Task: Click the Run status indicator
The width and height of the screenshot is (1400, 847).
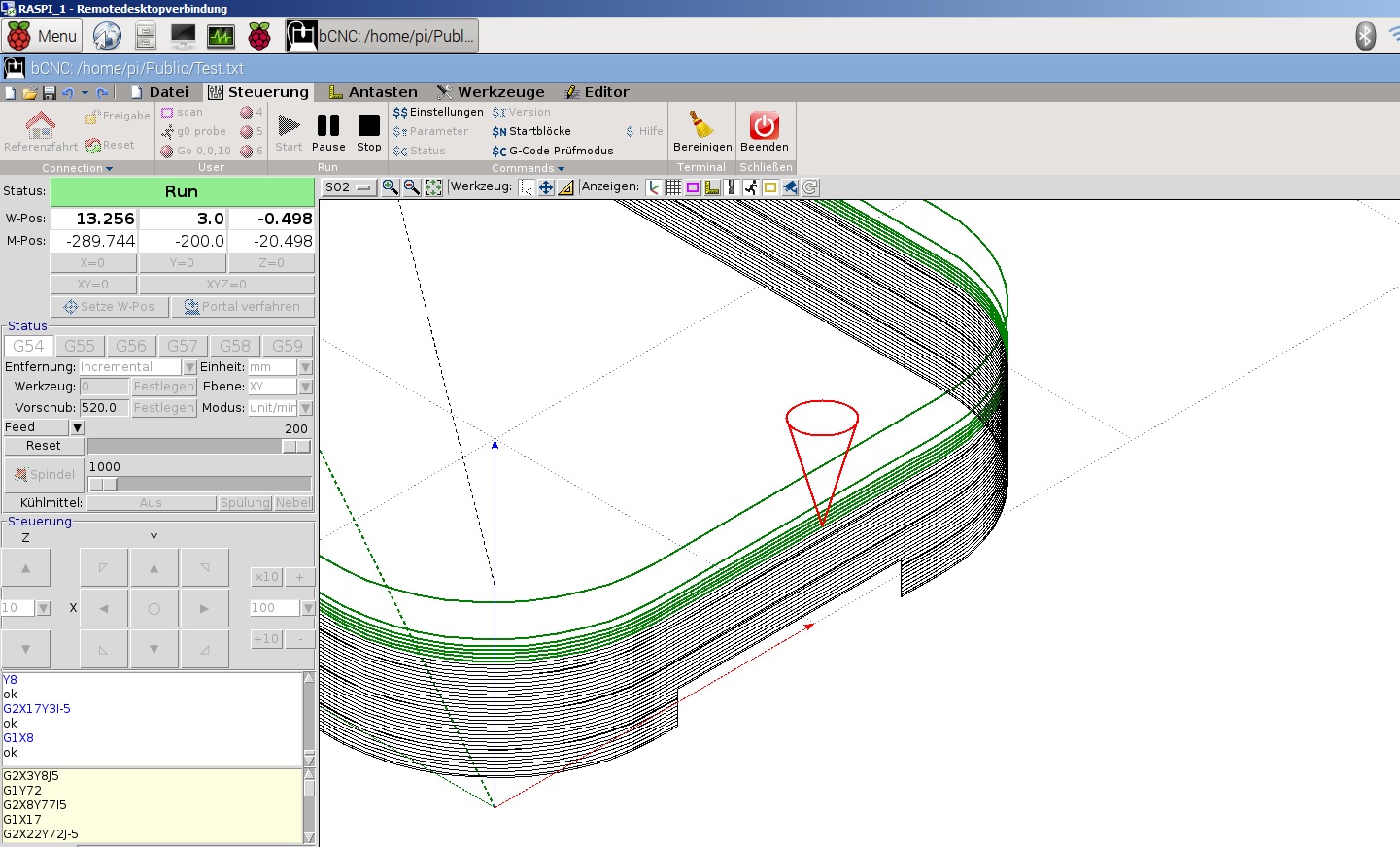Action: point(182,191)
